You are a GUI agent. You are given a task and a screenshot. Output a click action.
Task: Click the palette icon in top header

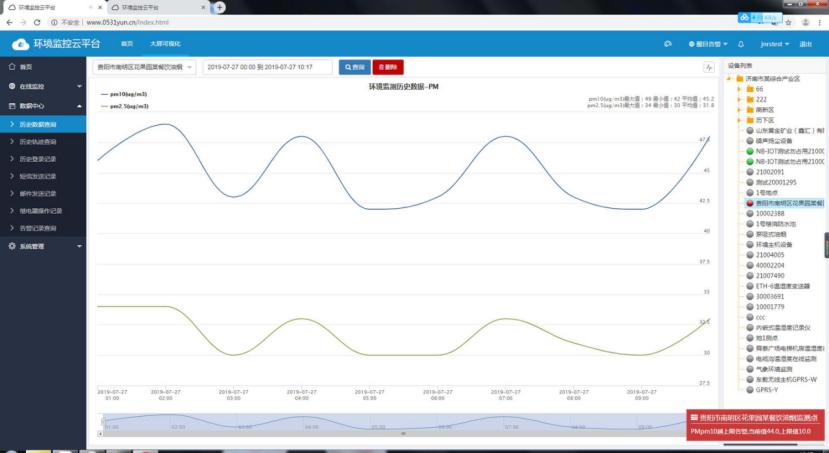(x=667, y=45)
